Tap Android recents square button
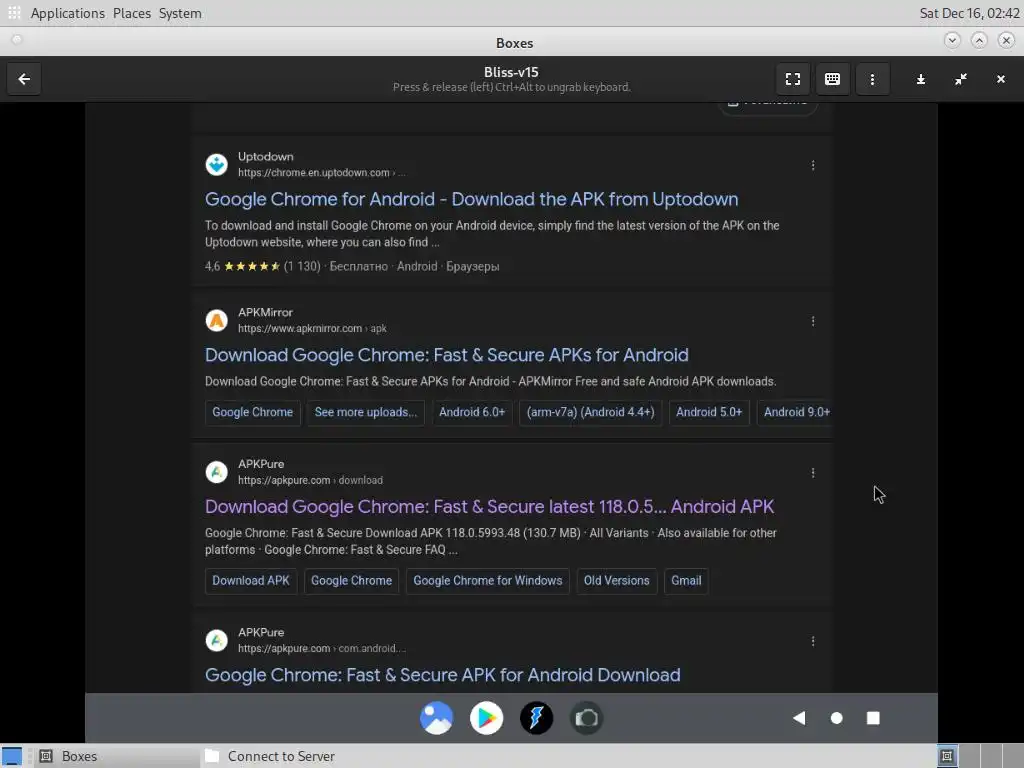 873,718
